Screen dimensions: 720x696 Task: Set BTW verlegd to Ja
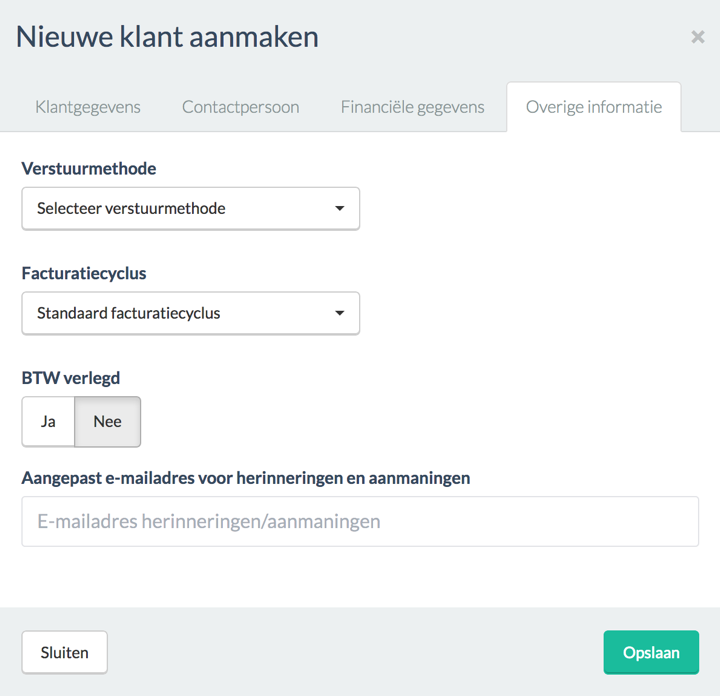point(48,422)
